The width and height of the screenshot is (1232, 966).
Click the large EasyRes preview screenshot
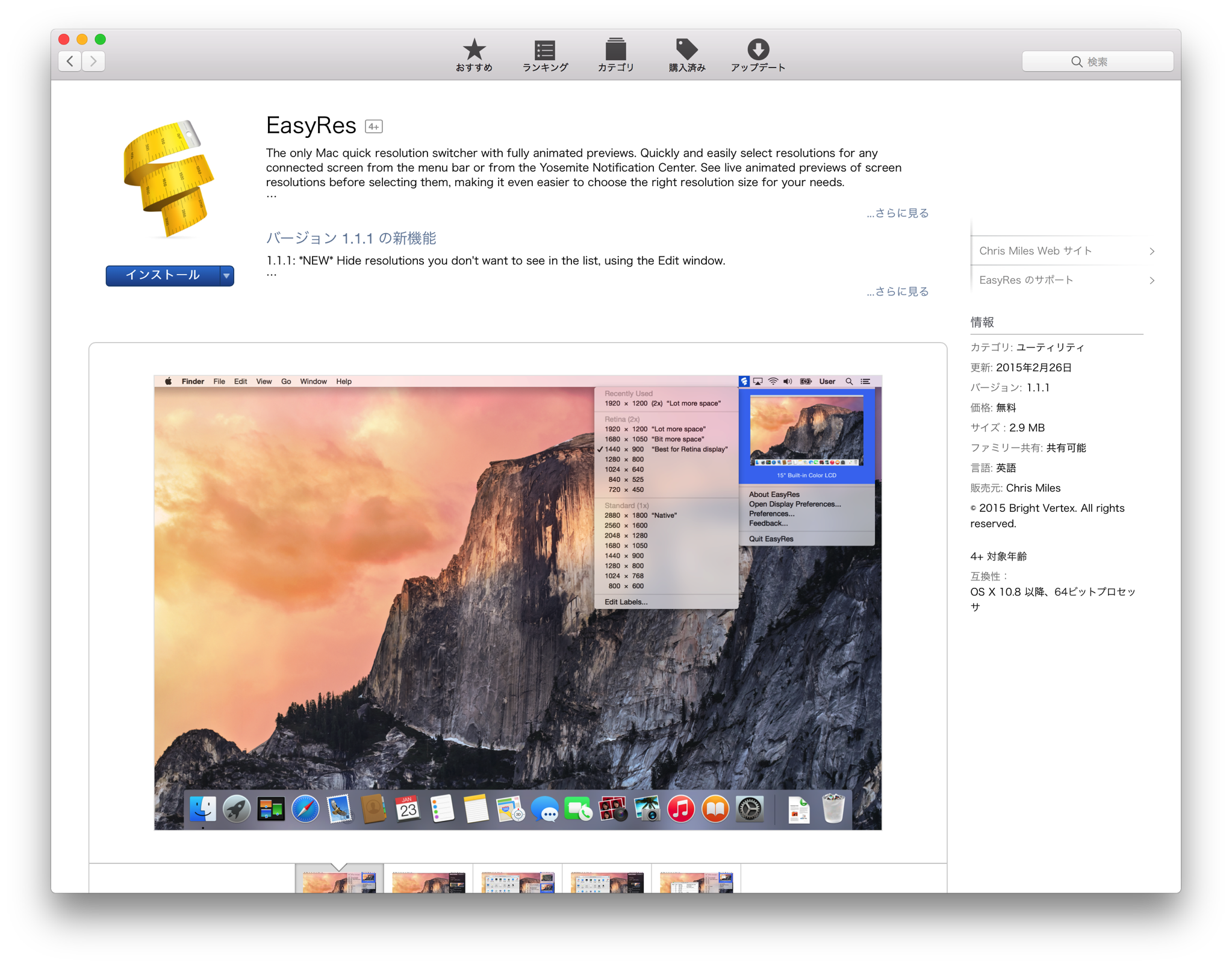tap(518, 602)
